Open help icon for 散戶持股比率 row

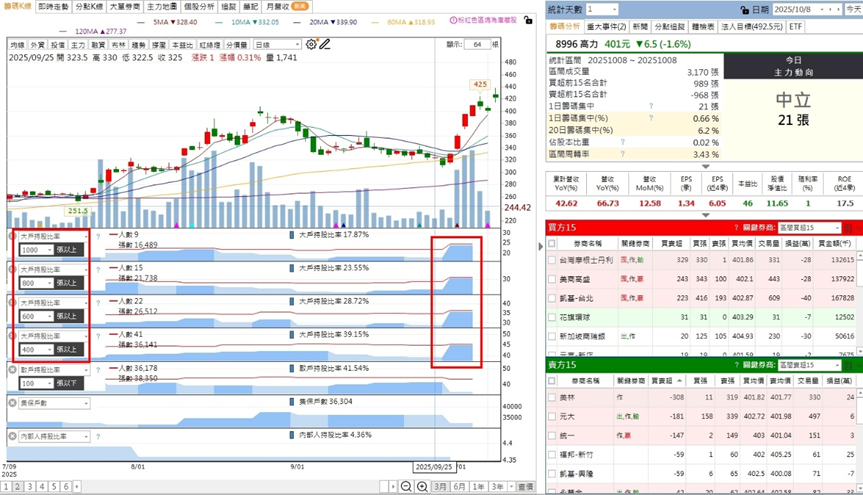click(x=98, y=369)
